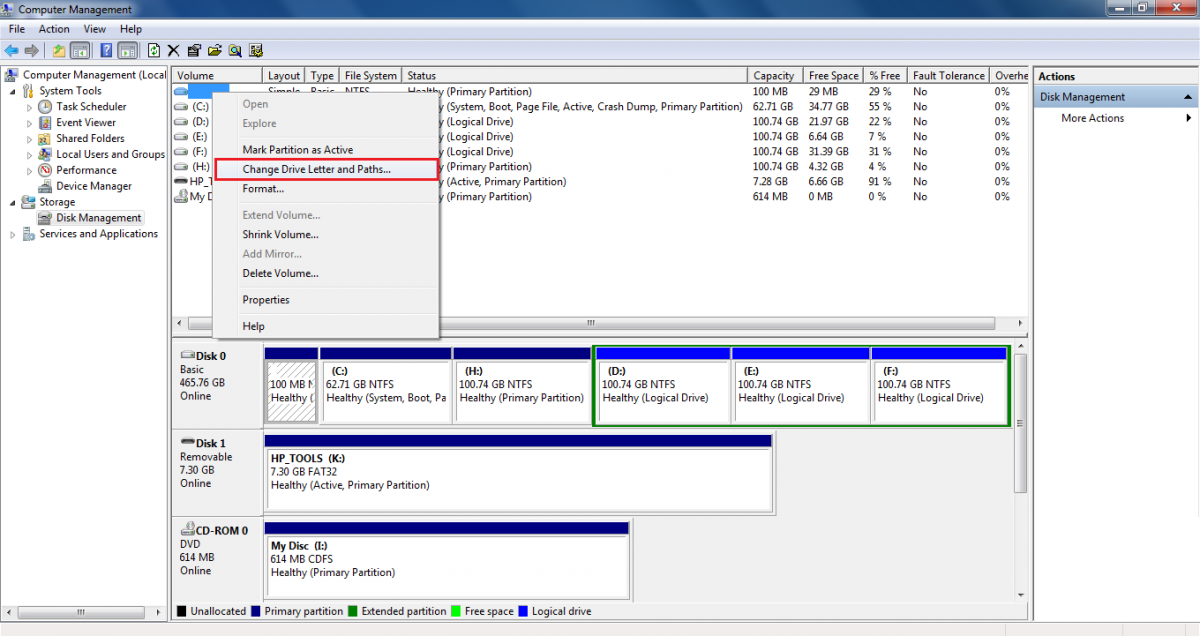Select Event Viewer in the console tree
The height and width of the screenshot is (636, 1200).
point(86,123)
